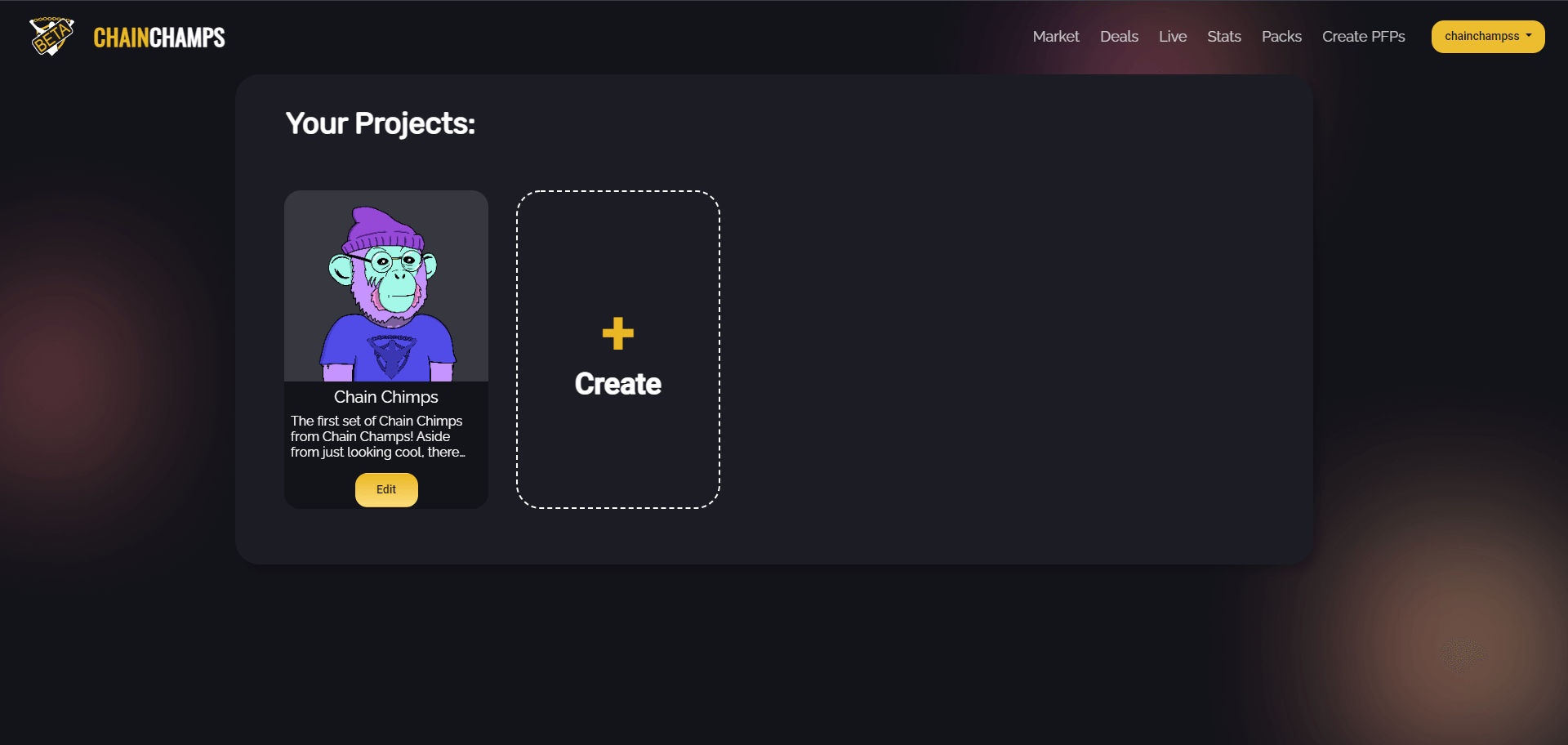Edit the Chain Chimps project
The height and width of the screenshot is (745, 1568).
tap(386, 489)
